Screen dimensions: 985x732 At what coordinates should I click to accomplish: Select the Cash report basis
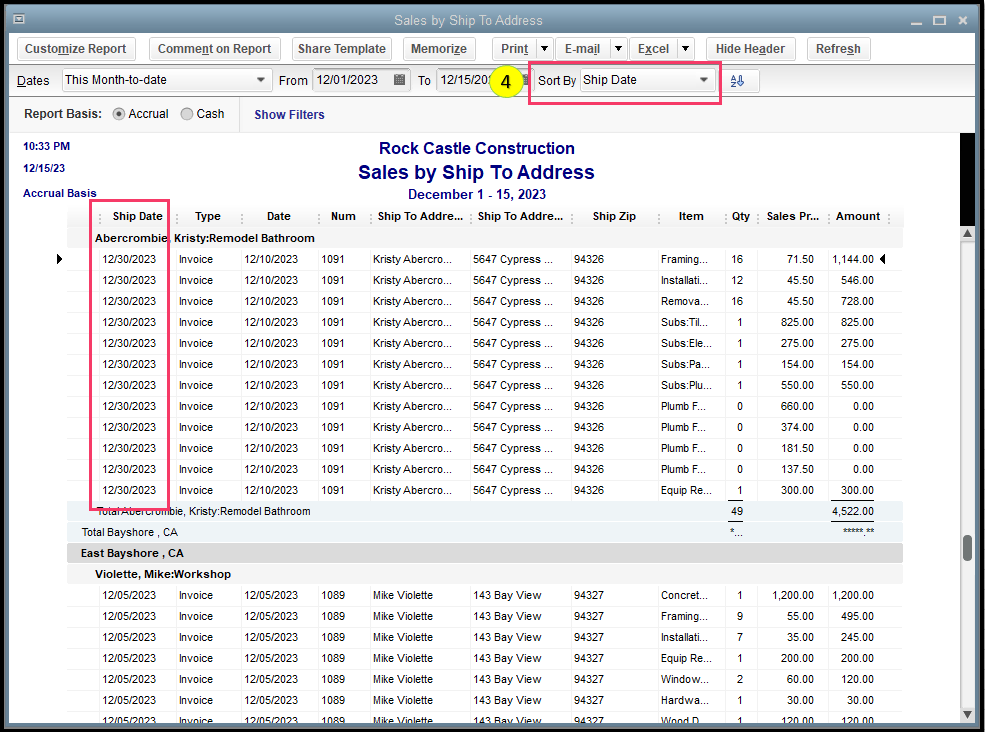(x=187, y=114)
